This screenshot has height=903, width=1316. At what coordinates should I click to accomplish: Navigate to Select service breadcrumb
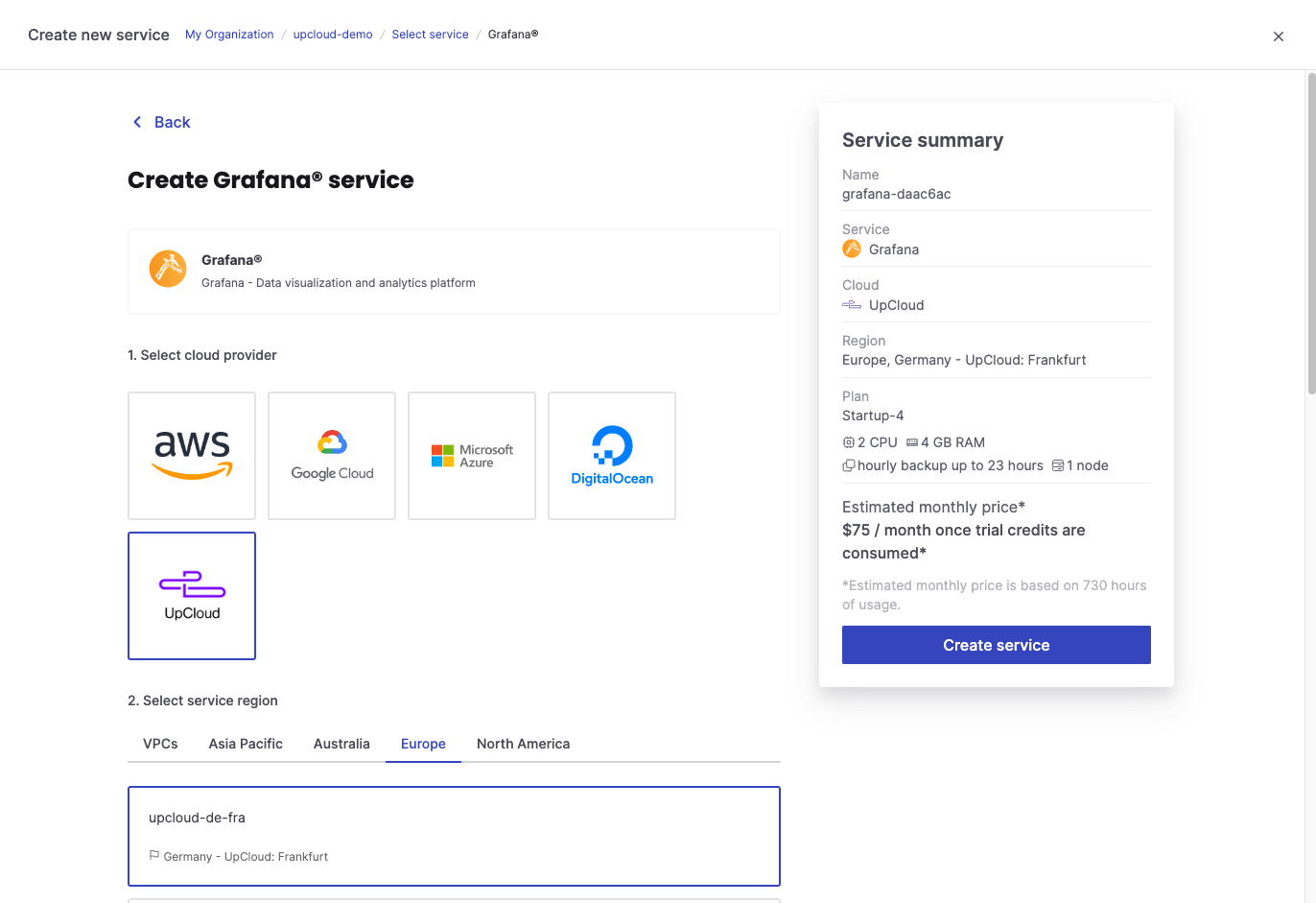pyautogui.click(x=430, y=35)
